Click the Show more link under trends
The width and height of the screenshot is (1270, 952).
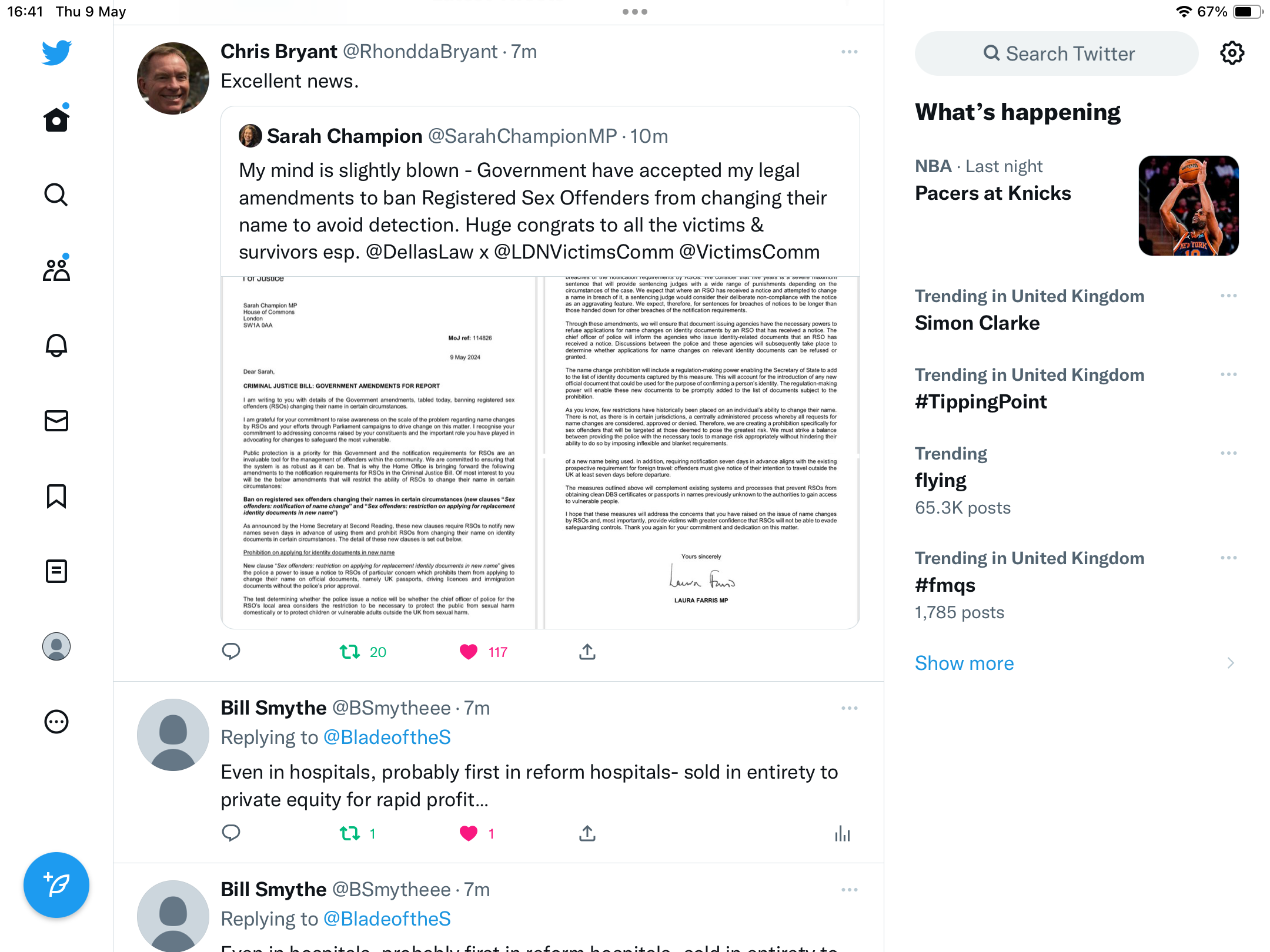tap(964, 663)
